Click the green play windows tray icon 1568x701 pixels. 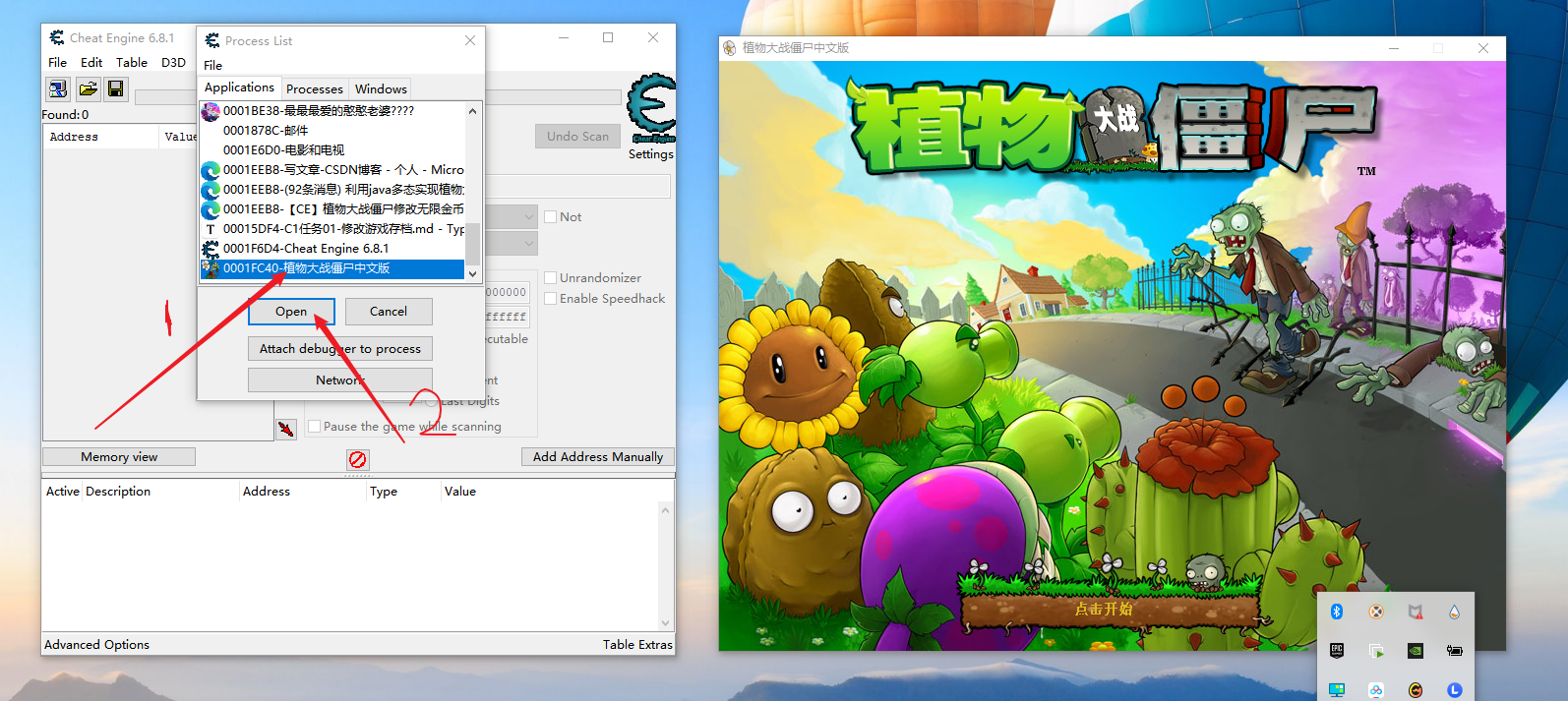pos(1376,651)
